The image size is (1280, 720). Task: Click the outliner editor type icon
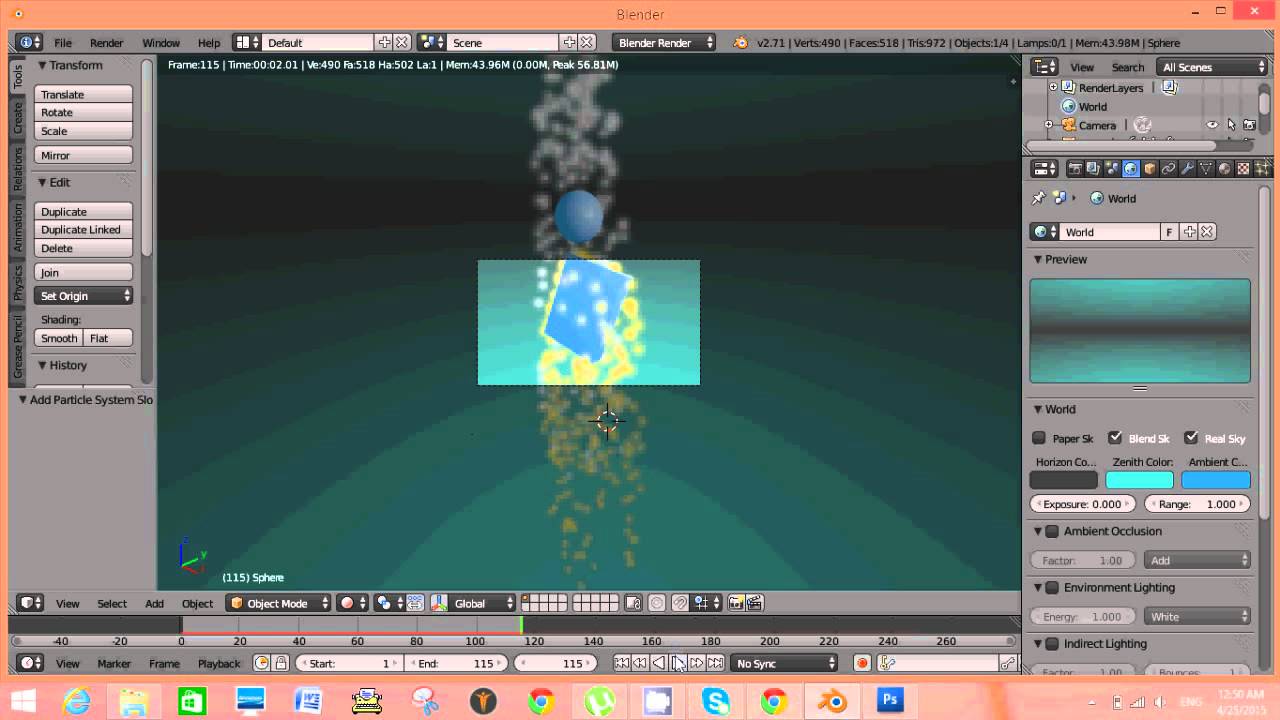point(1044,67)
